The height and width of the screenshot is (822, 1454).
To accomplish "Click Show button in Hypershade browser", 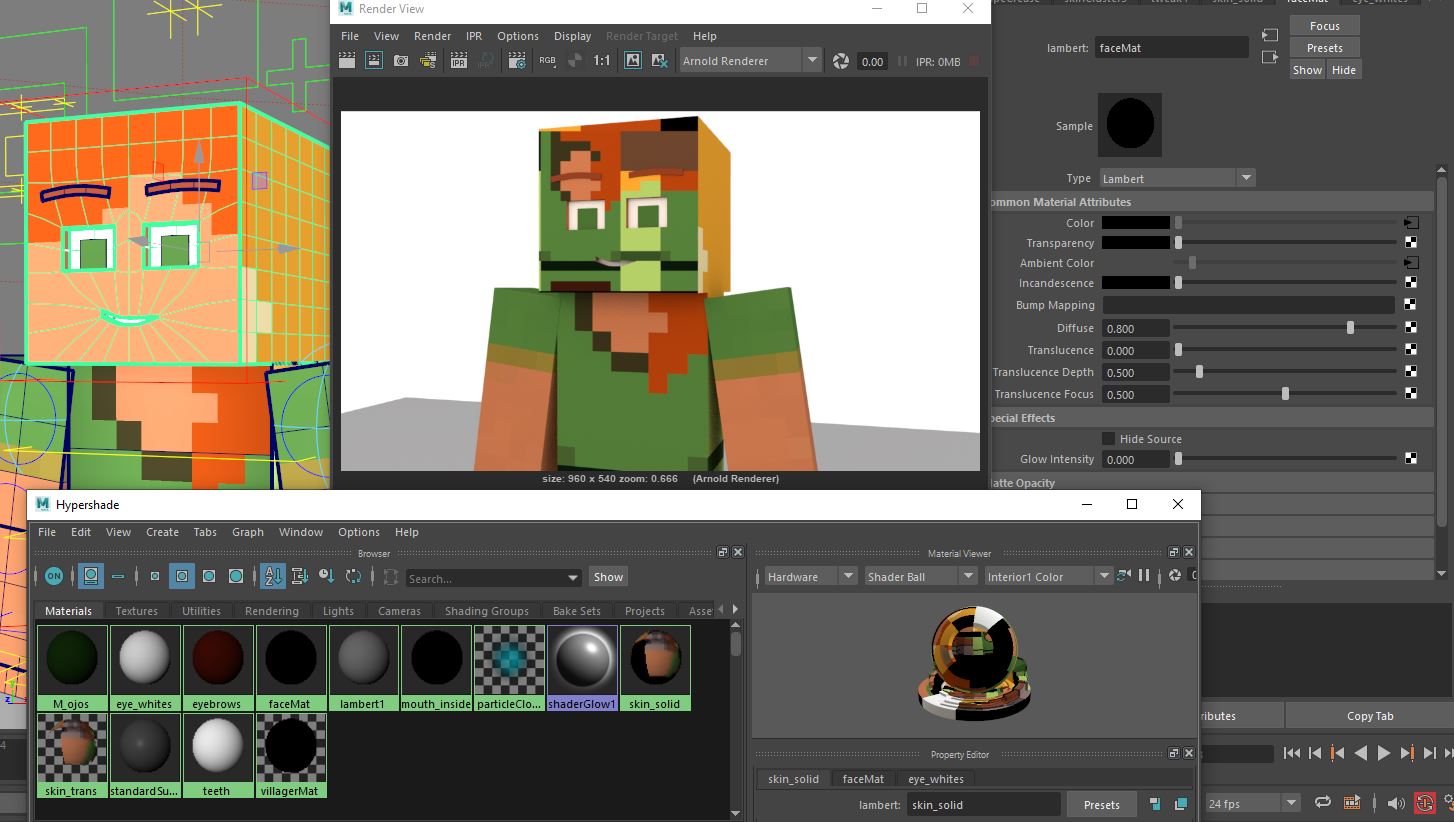I will click(608, 577).
